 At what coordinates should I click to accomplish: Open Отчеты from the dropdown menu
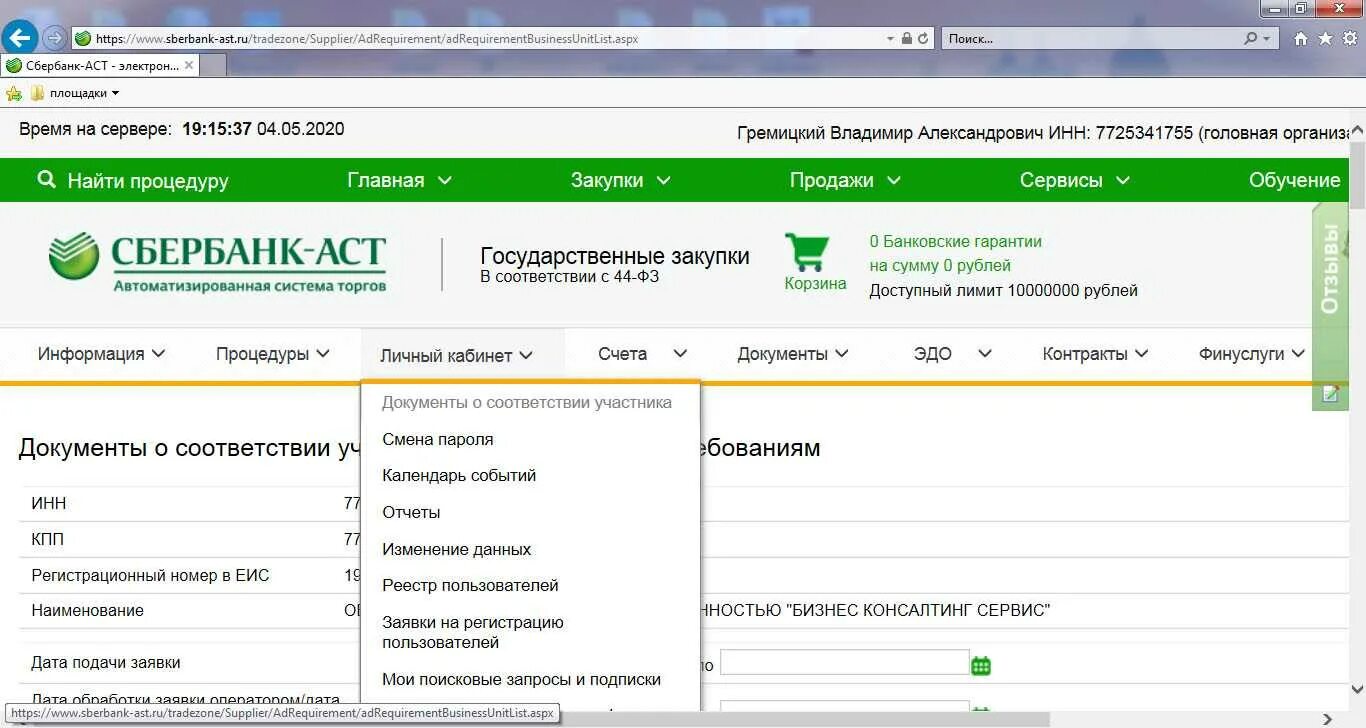click(x=411, y=513)
